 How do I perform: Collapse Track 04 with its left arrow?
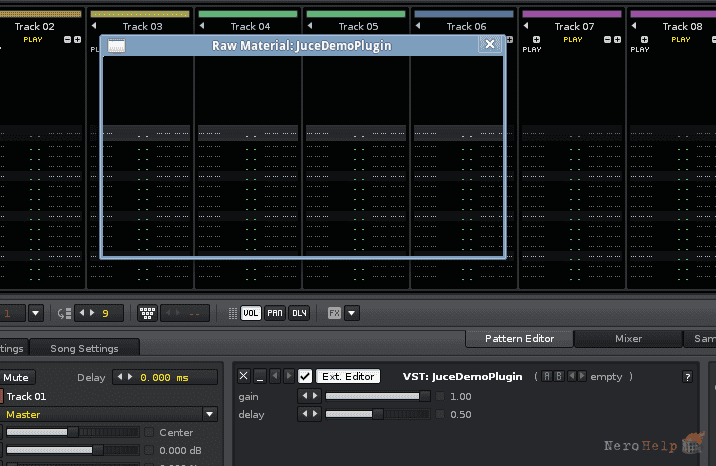[202, 26]
